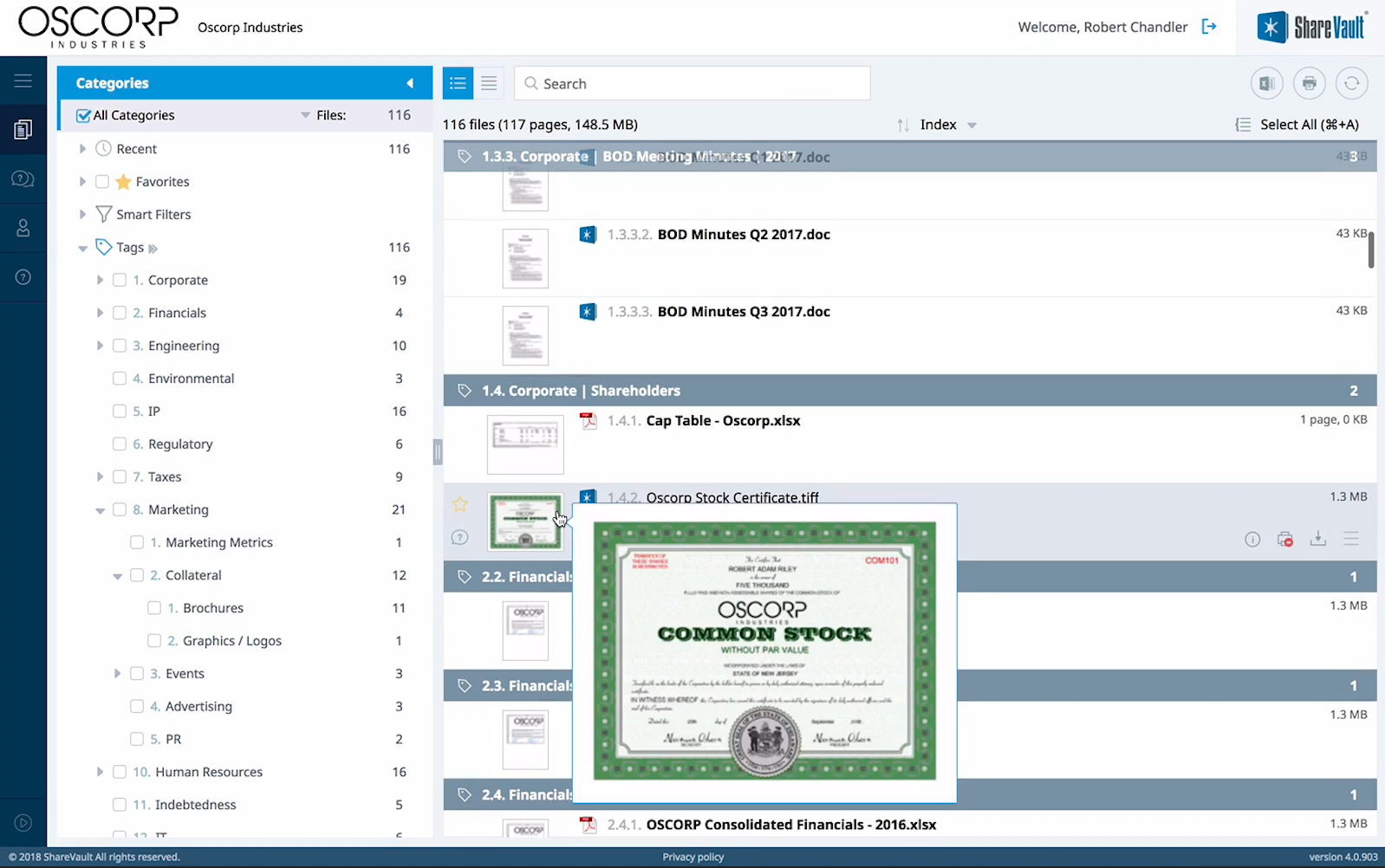The image size is (1385, 868).
Task: Open the Index sort dropdown
Action: [x=972, y=126]
